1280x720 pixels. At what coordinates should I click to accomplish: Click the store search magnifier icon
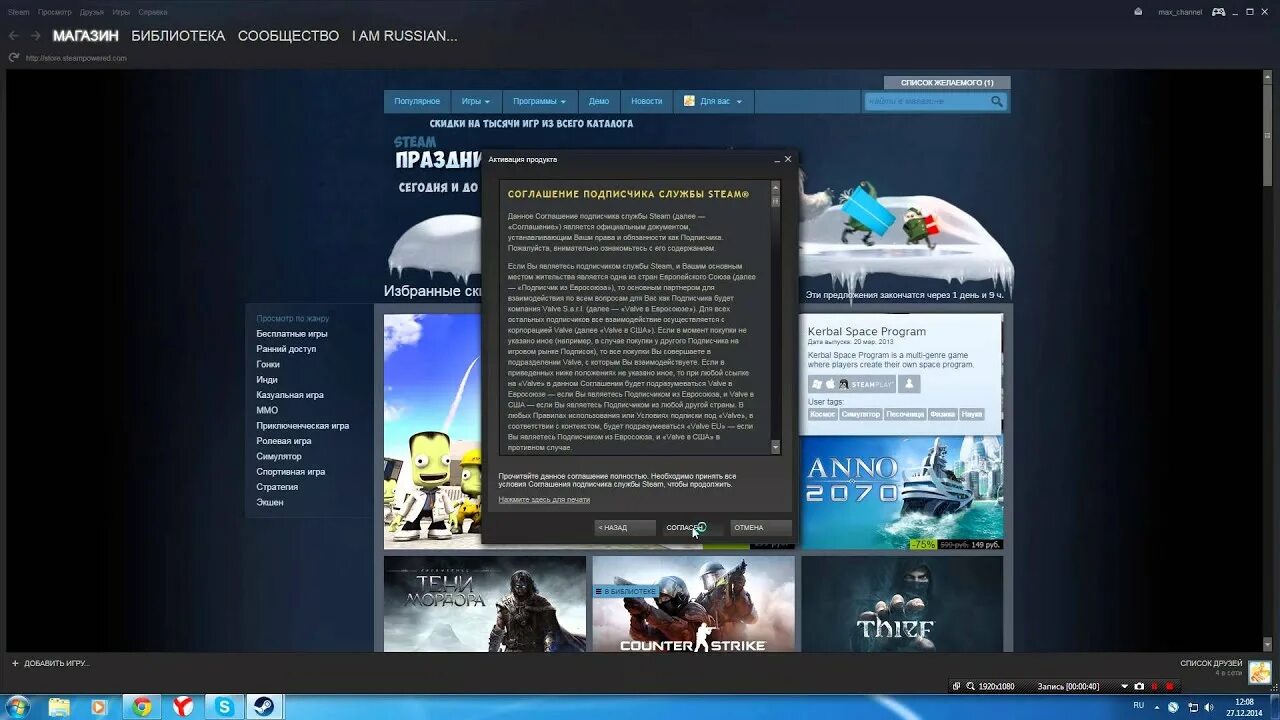(x=997, y=101)
